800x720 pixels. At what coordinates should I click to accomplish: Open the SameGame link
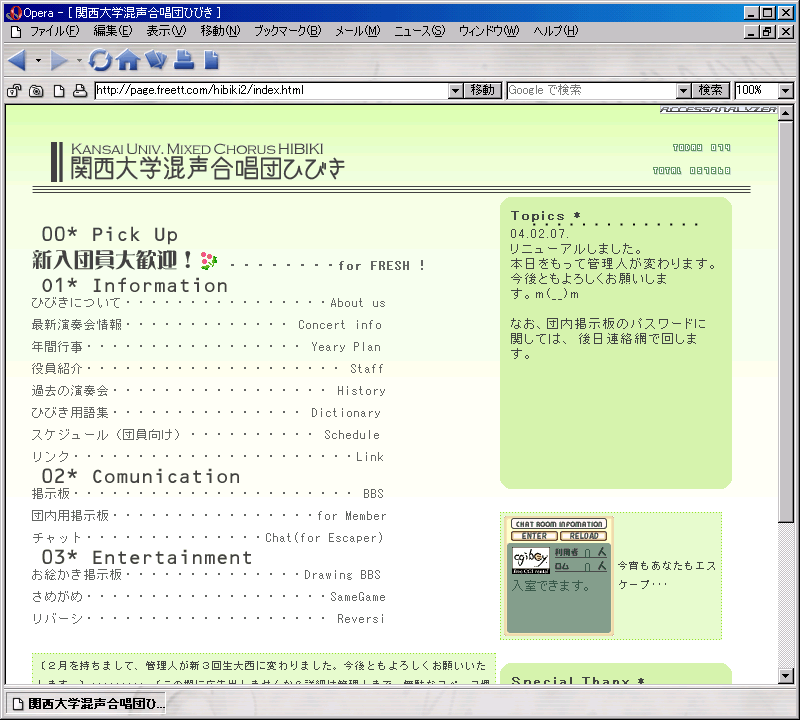point(358,597)
